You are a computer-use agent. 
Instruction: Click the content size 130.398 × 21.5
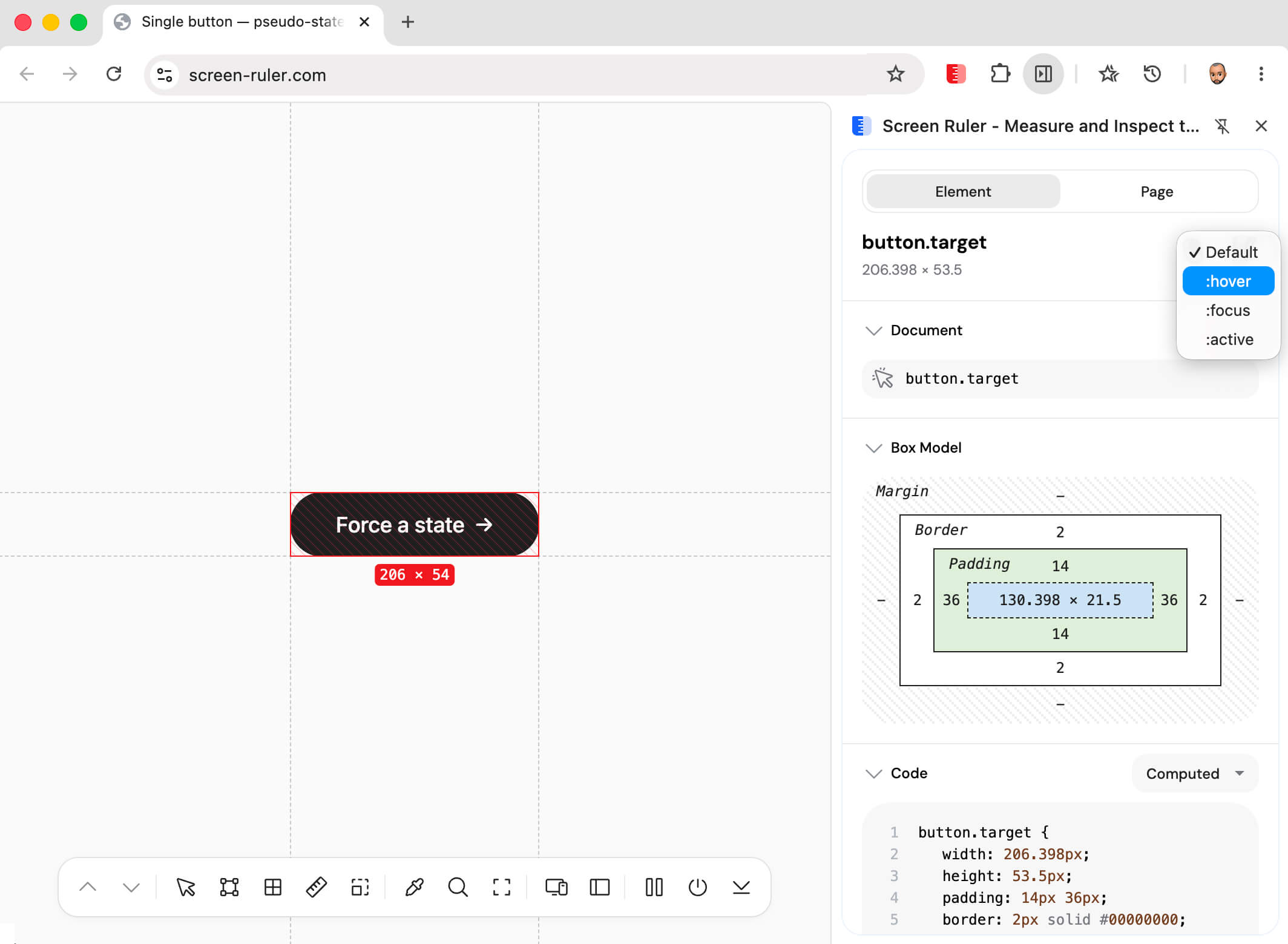pos(1060,600)
